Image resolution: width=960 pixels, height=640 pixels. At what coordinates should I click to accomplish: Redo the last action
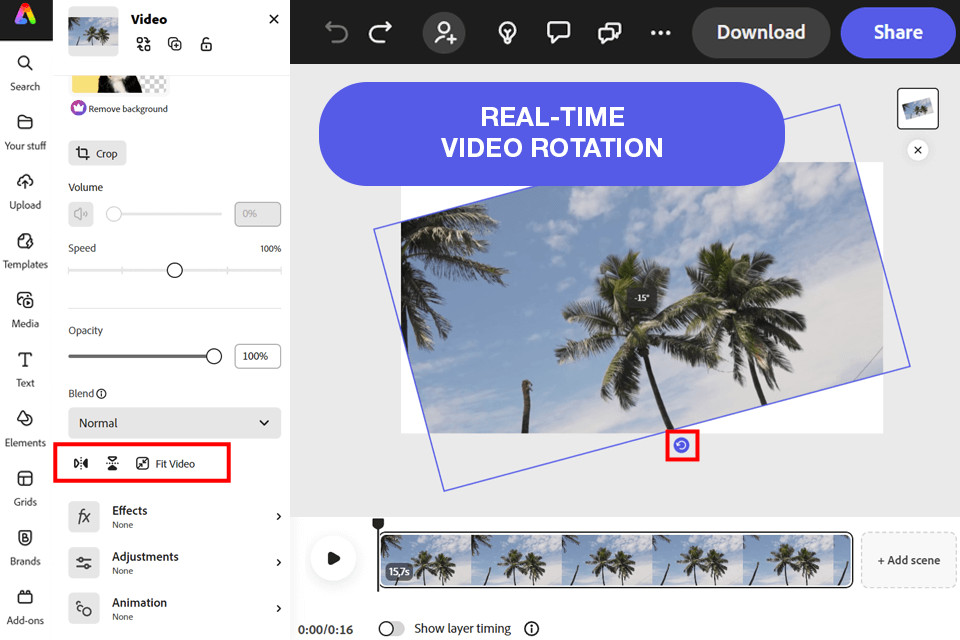tap(380, 32)
